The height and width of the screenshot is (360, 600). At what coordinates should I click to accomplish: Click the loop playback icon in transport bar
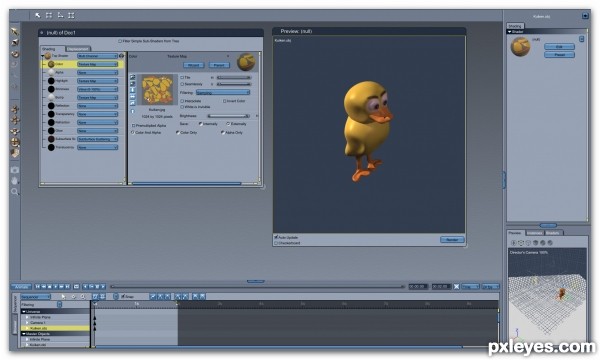pos(76,287)
